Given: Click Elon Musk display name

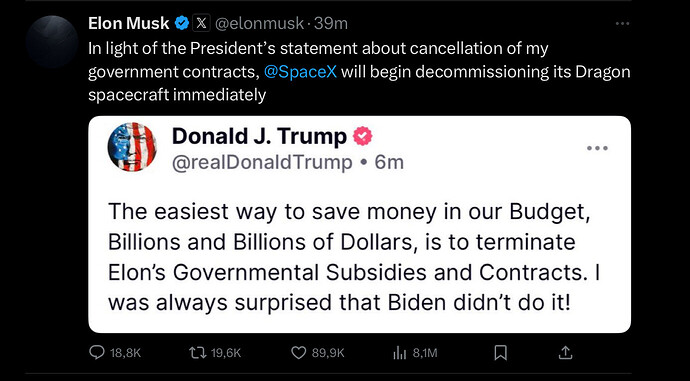Looking at the screenshot, I should pos(128,23).
